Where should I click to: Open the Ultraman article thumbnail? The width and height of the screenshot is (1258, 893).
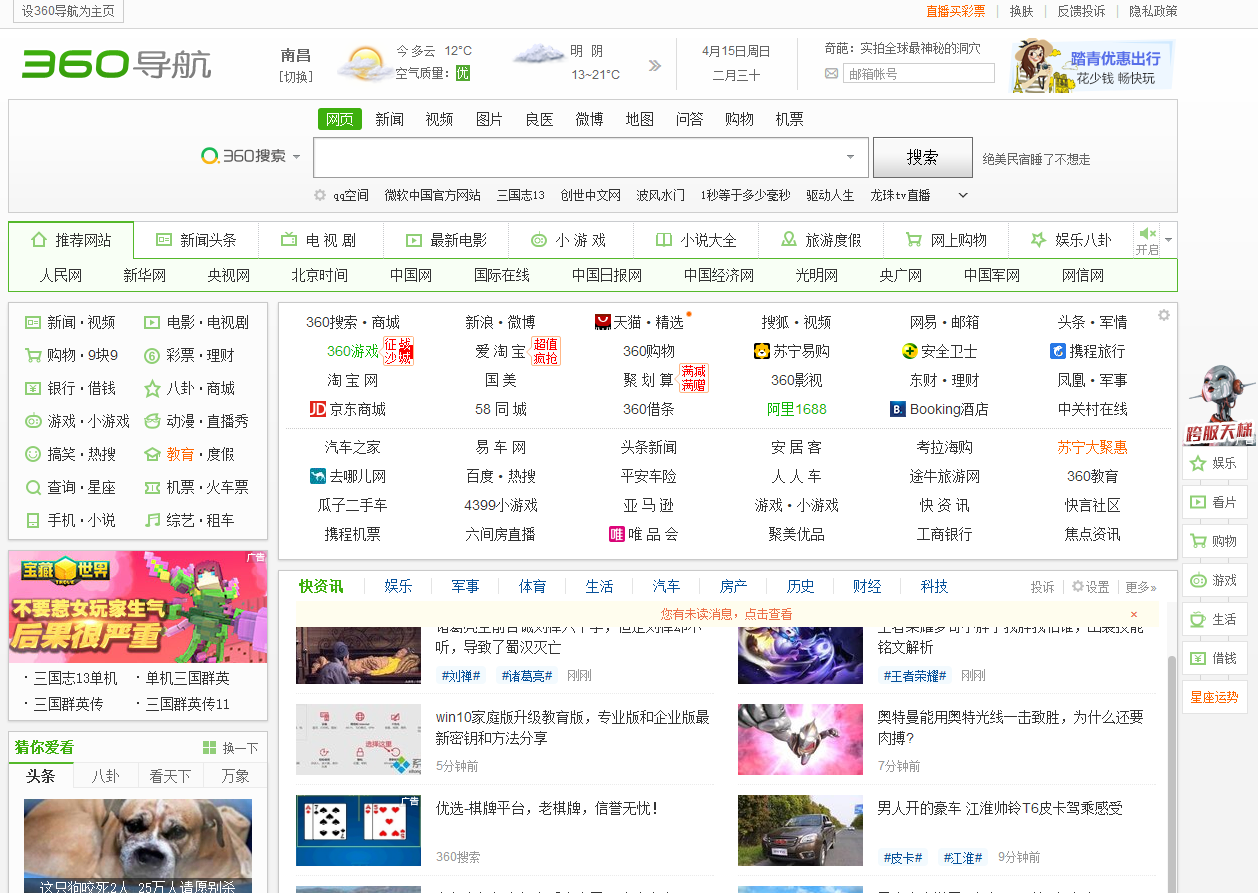800,739
